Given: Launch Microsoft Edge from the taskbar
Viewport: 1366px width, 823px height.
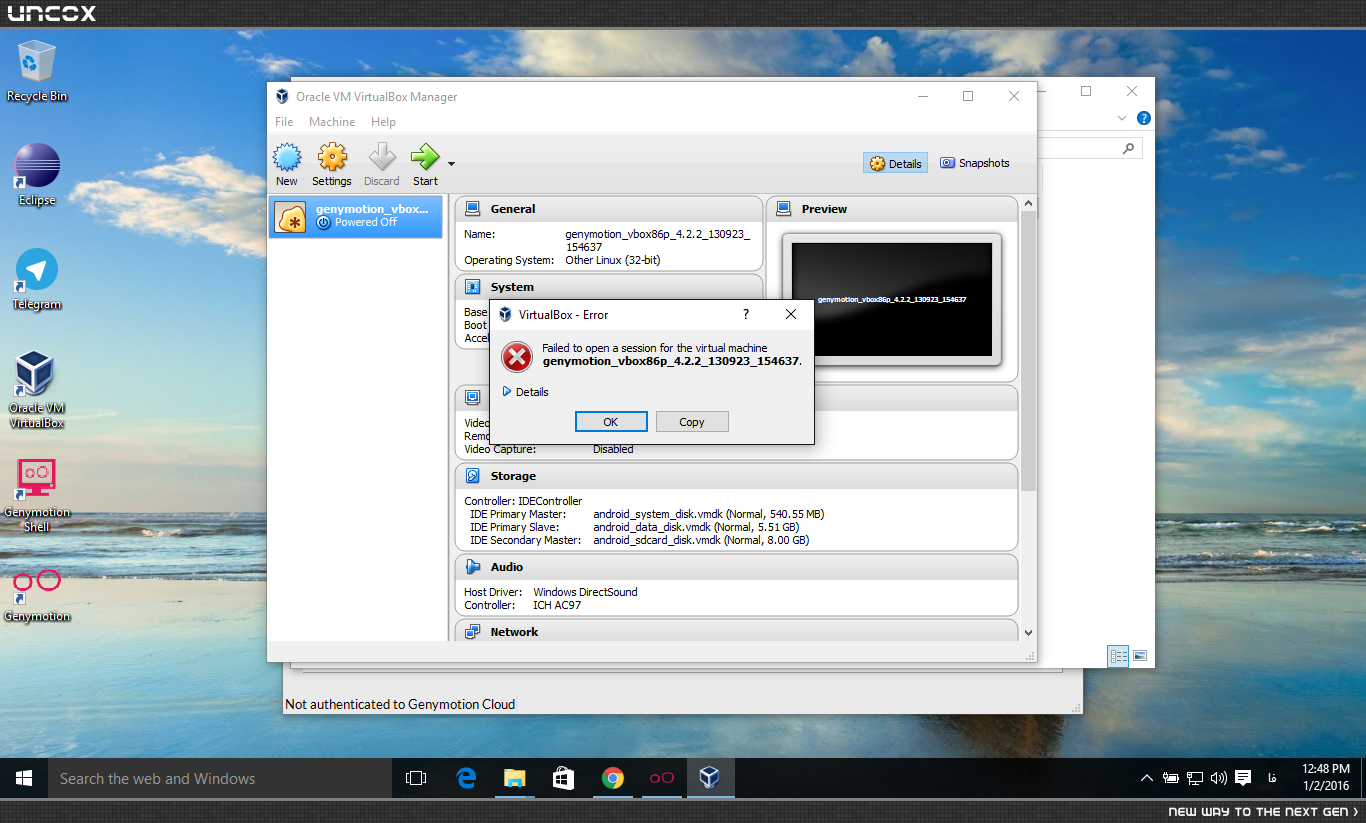Looking at the screenshot, I should pyautogui.click(x=466, y=778).
